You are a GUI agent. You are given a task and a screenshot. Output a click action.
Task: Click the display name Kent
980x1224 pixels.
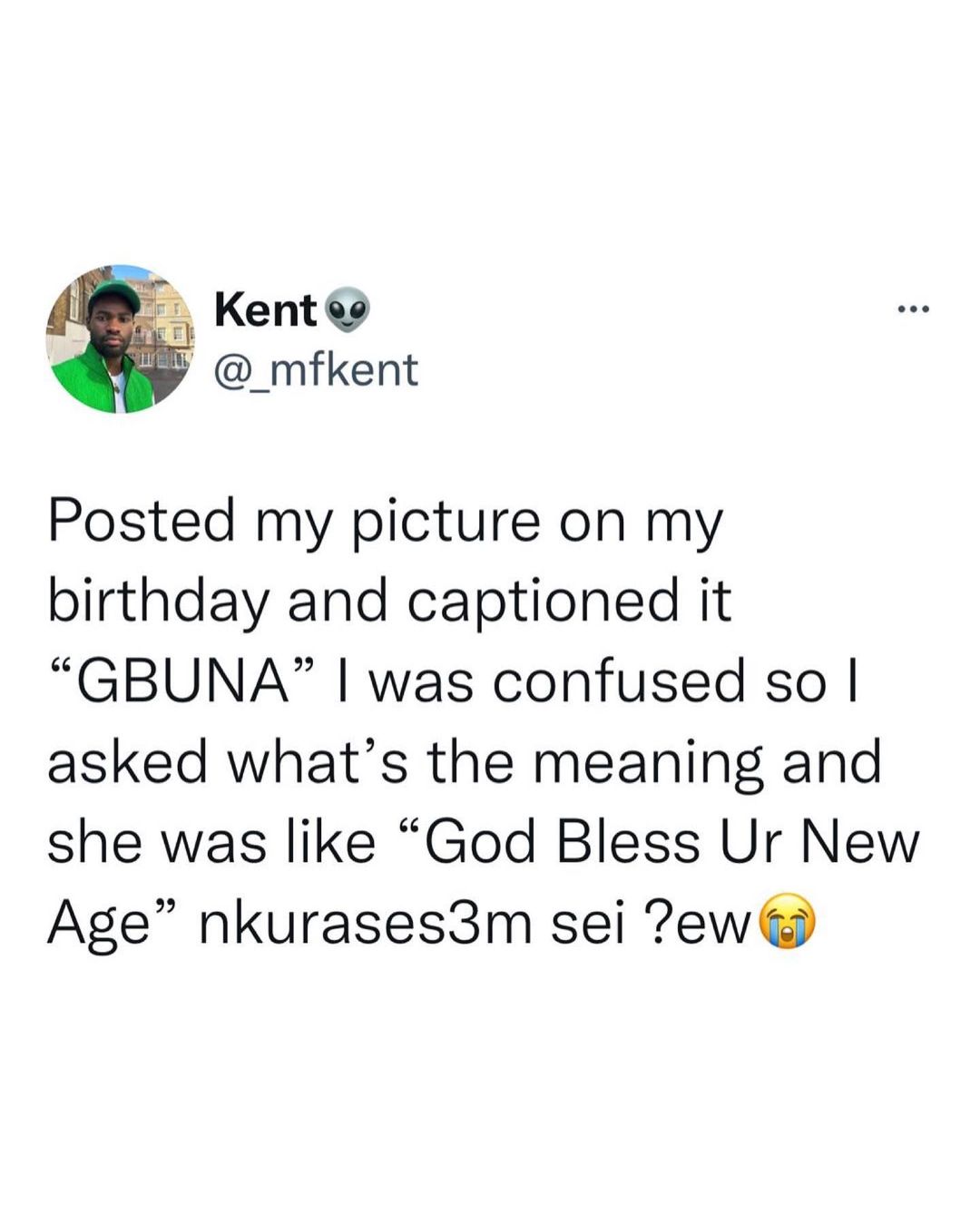click(265, 310)
